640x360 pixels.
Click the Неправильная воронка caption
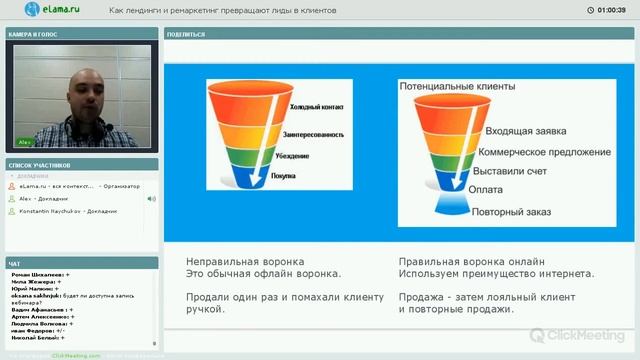pyautogui.click(x=245, y=261)
